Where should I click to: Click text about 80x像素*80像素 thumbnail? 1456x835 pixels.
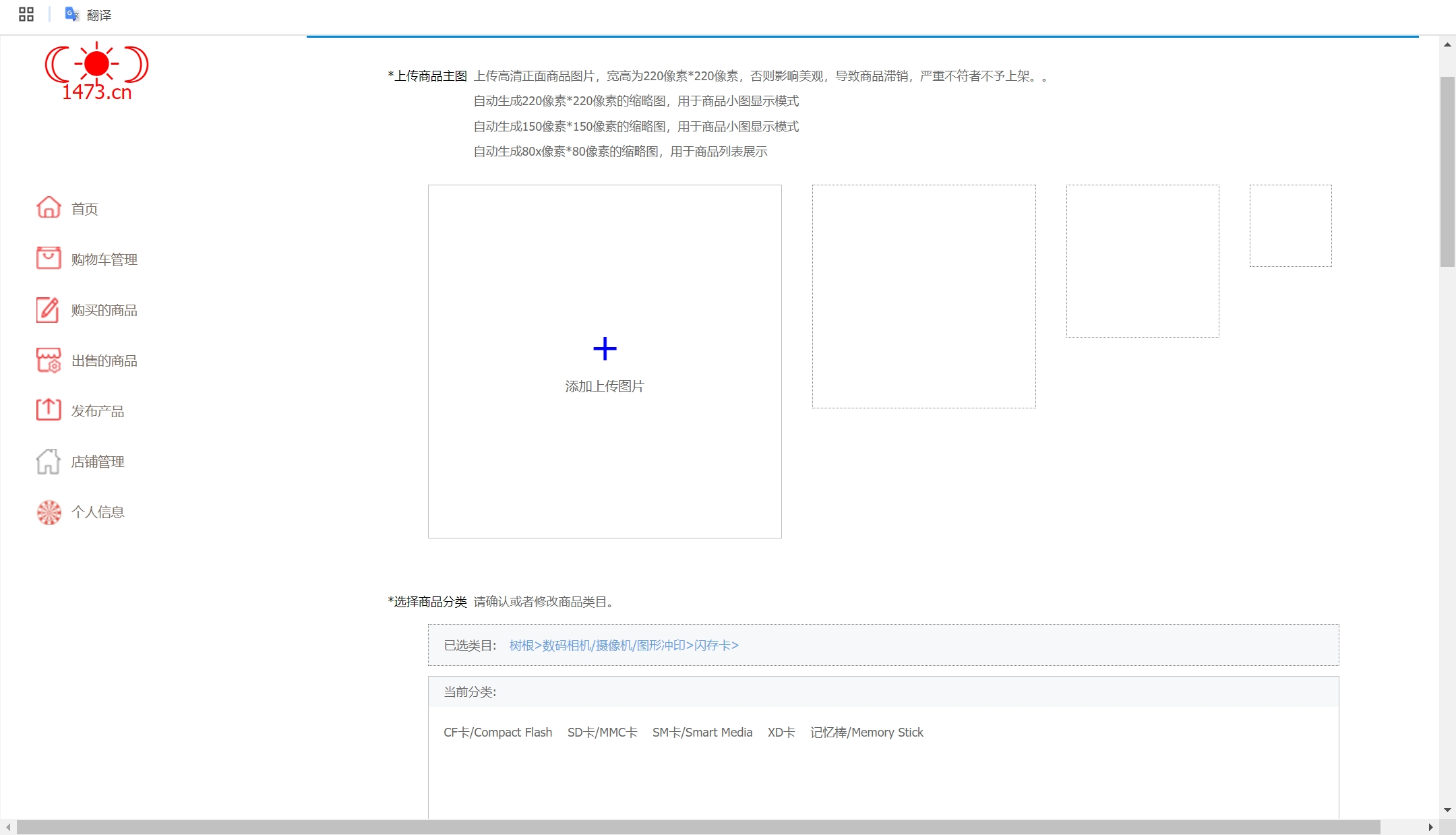click(x=620, y=152)
